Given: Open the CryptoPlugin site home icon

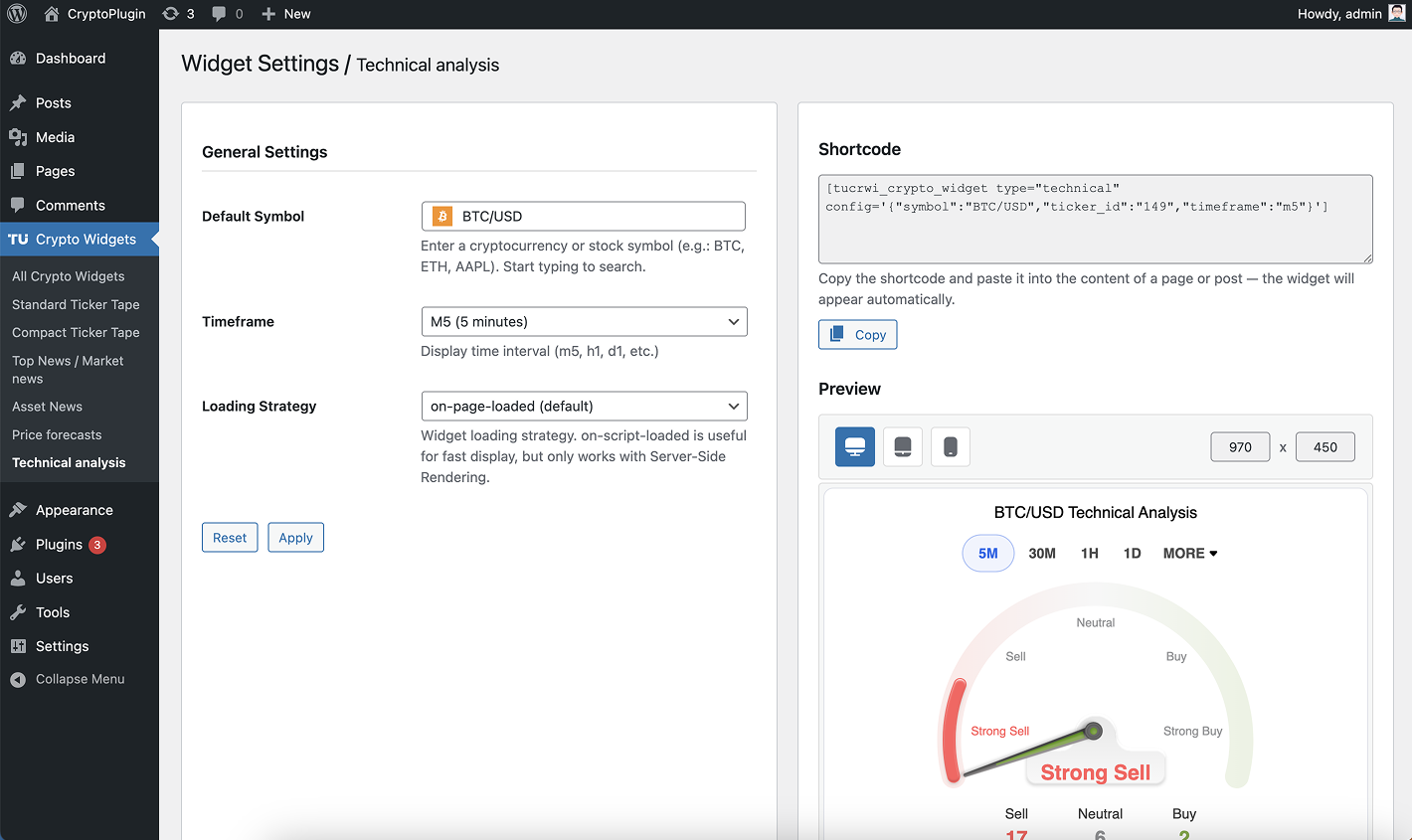Looking at the screenshot, I should tap(52, 14).
